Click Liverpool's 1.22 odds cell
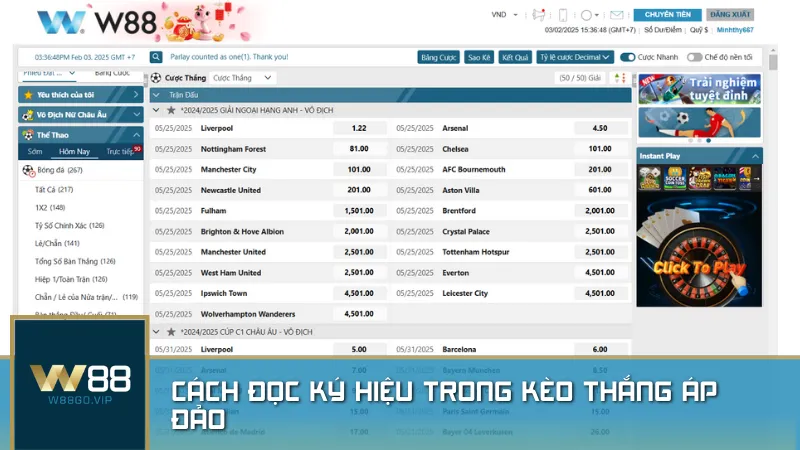 click(x=359, y=128)
